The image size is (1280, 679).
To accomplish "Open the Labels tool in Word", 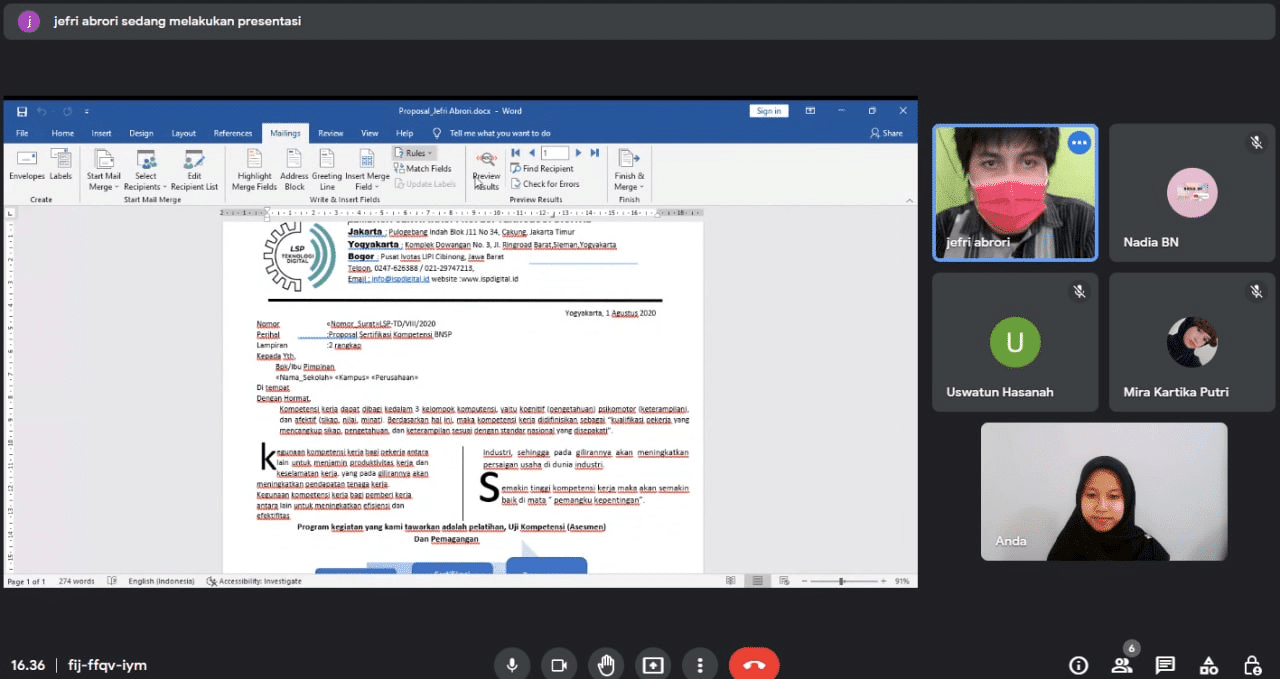I will click(x=61, y=165).
